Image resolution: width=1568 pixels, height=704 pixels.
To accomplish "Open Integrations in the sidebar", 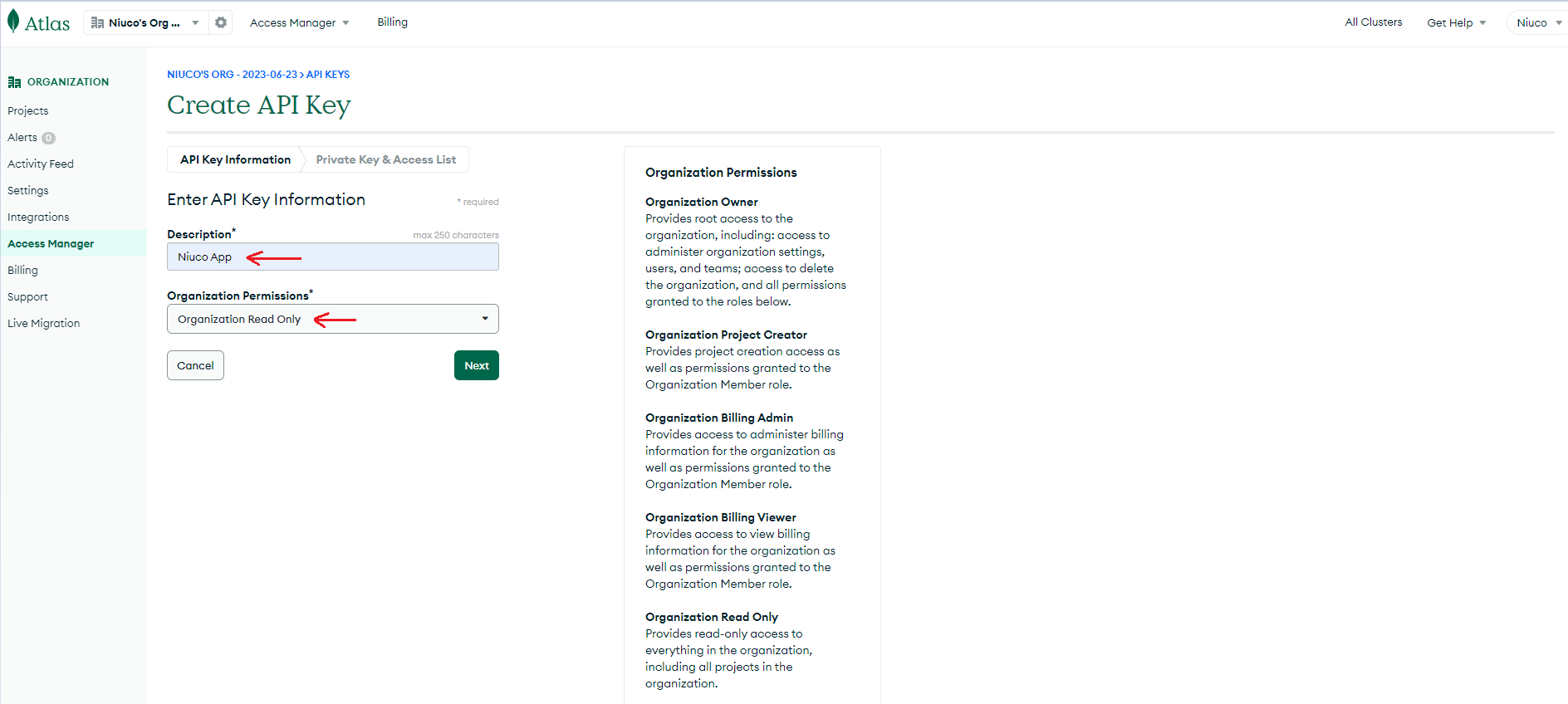I will (x=38, y=217).
